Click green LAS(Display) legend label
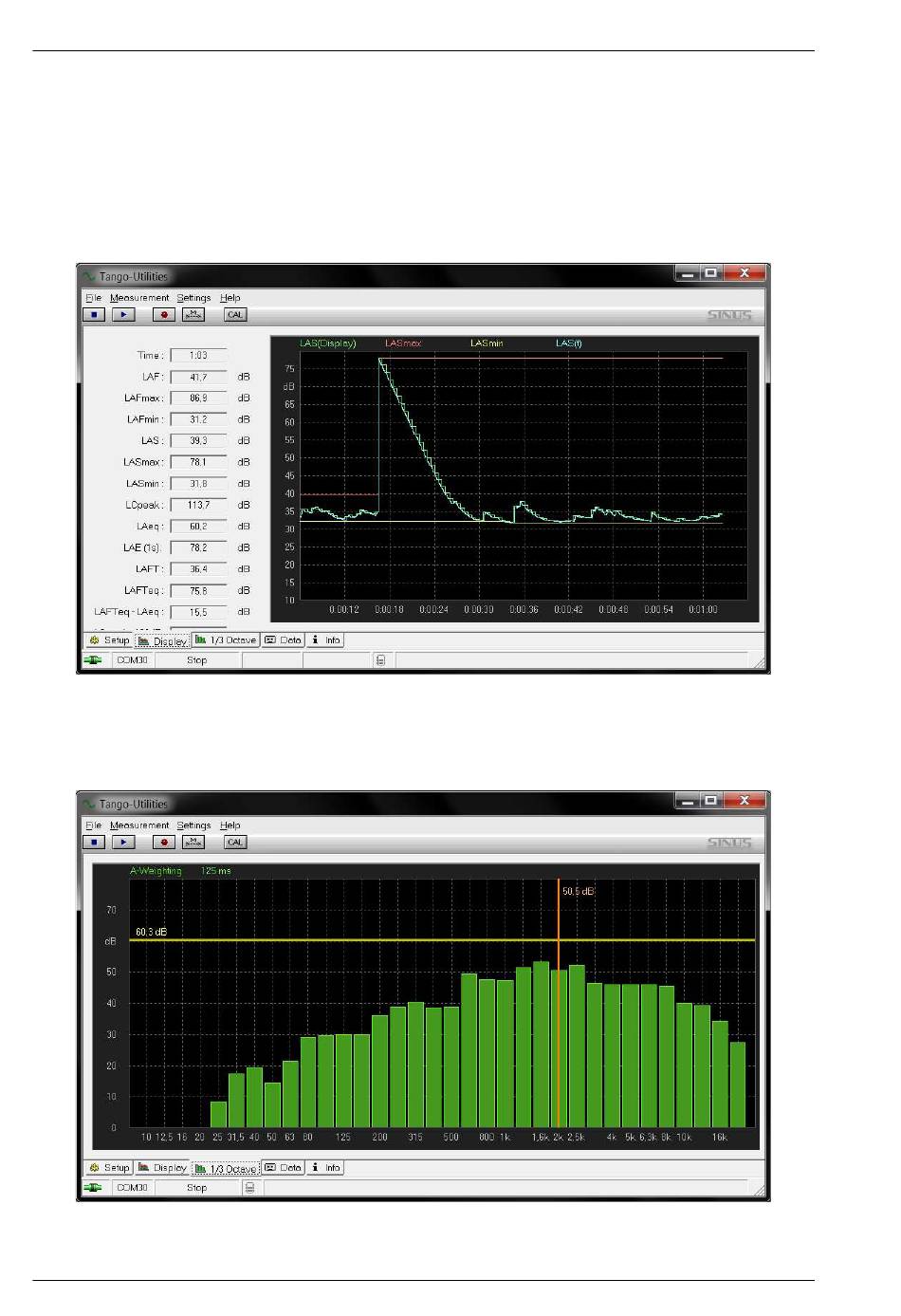Screen dimensions: 901x1316 pos(328,343)
